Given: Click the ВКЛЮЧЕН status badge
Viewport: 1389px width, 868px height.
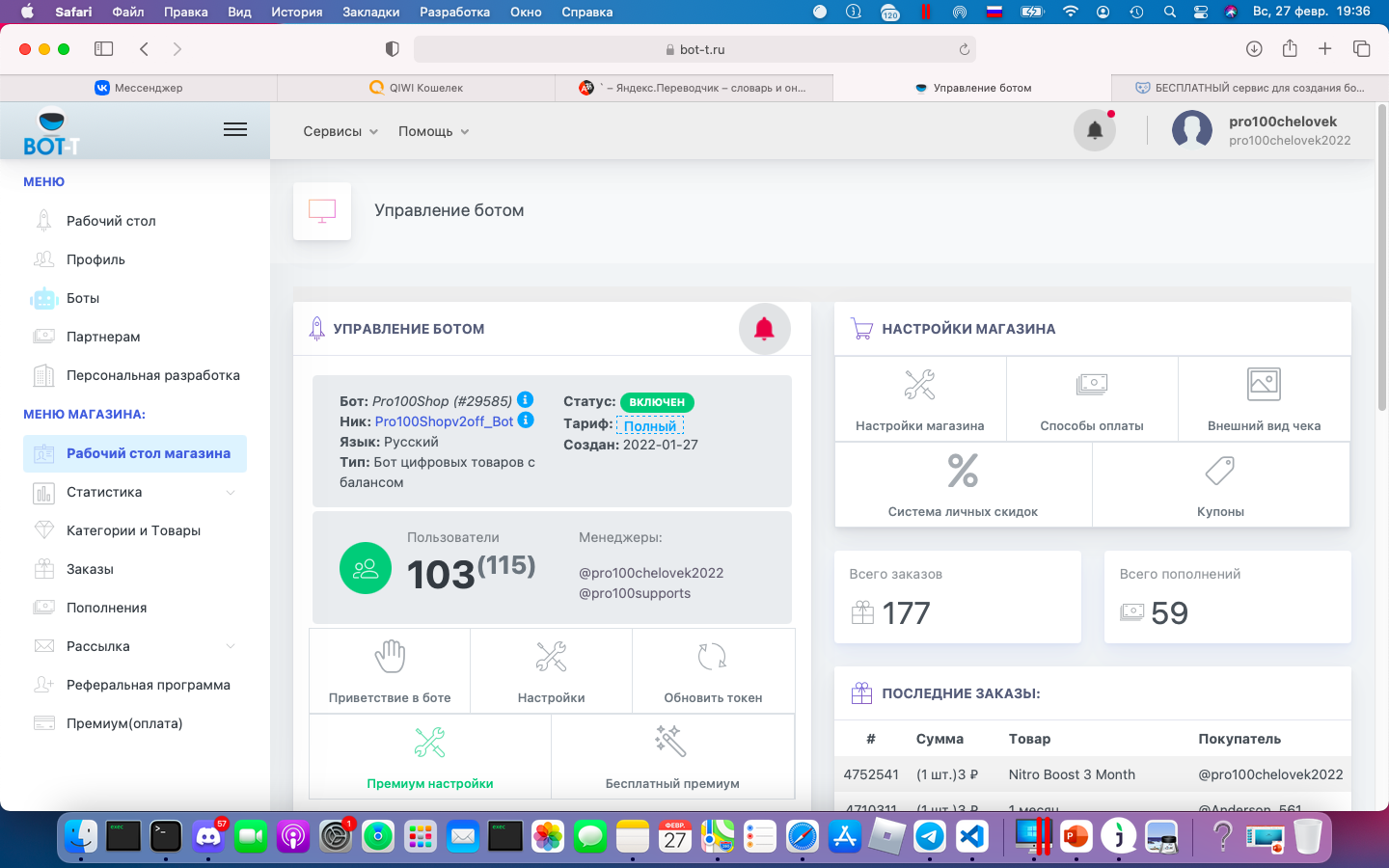Looking at the screenshot, I should pos(657,402).
